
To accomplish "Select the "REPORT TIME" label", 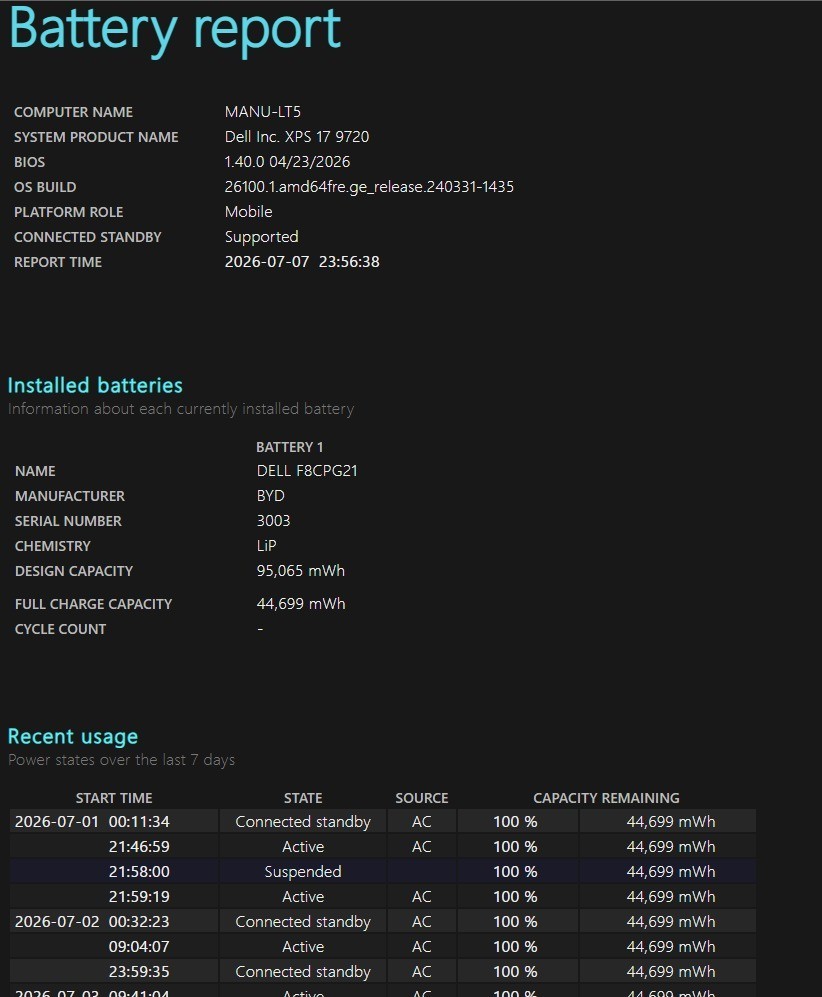I will tap(58, 262).
